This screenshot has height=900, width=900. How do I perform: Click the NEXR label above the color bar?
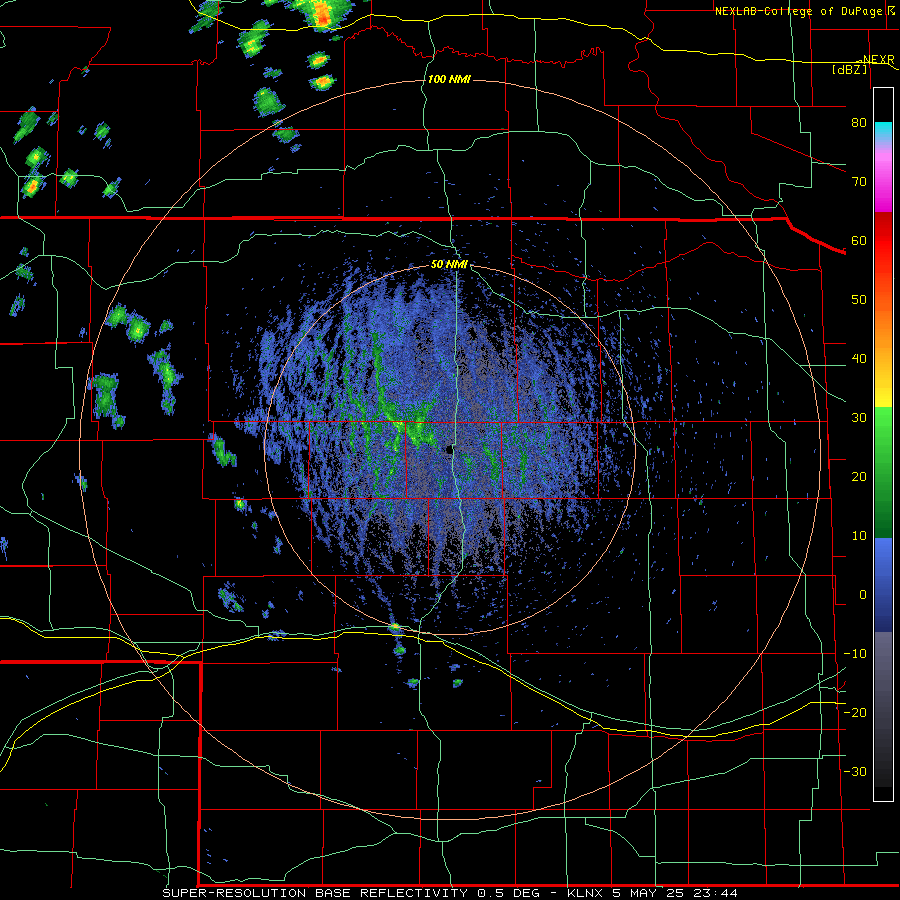tap(878, 60)
